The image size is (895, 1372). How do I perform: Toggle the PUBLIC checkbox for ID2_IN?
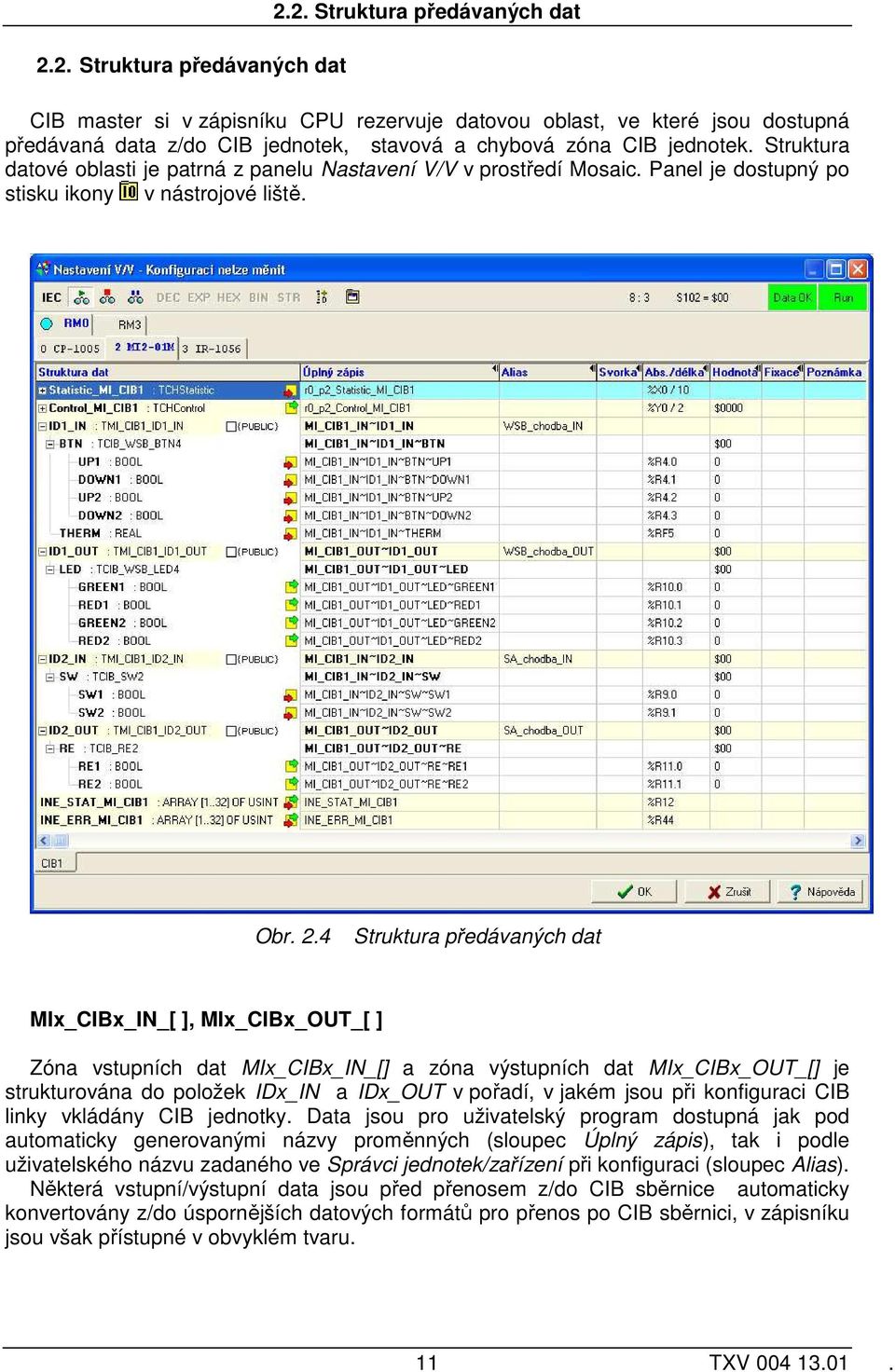(x=232, y=659)
